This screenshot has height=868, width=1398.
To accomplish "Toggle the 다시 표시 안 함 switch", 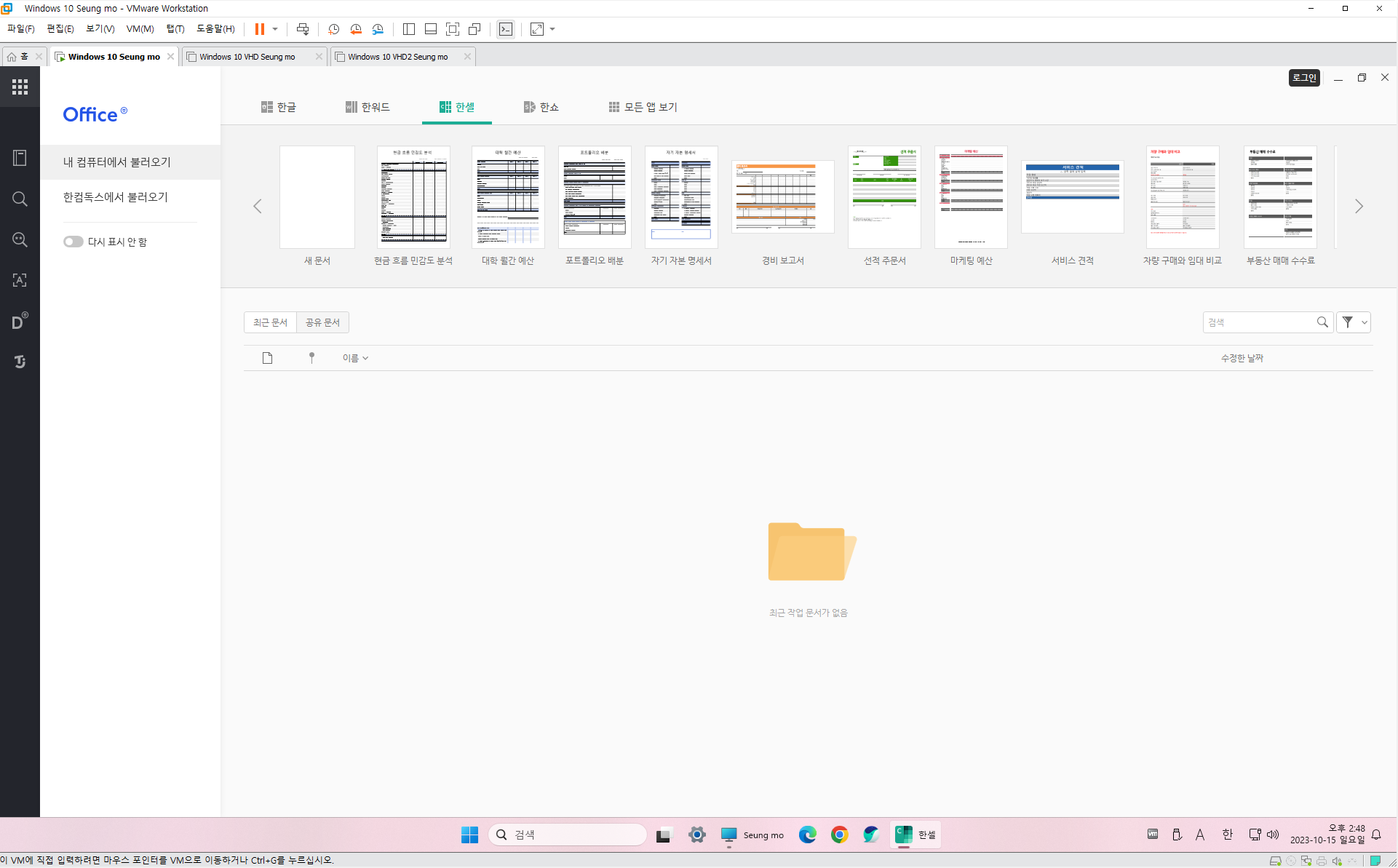I will (x=73, y=242).
